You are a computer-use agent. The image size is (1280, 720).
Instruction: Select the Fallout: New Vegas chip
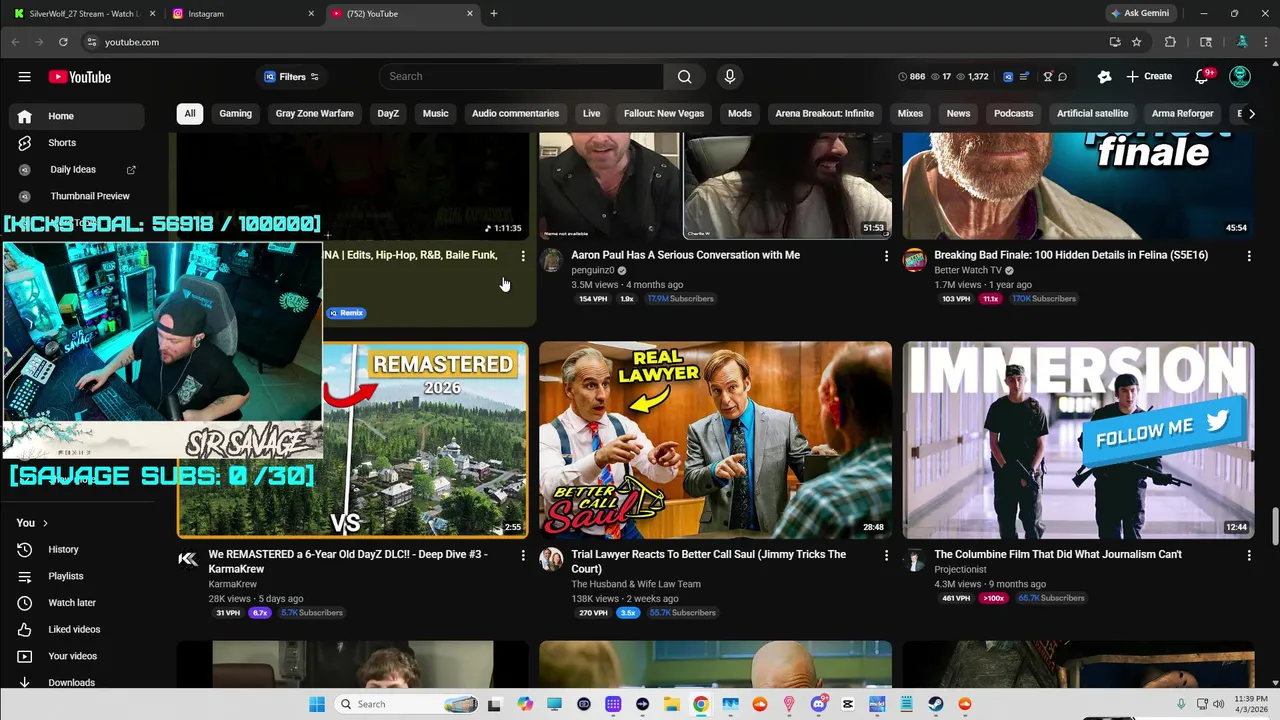click(664, 114)
